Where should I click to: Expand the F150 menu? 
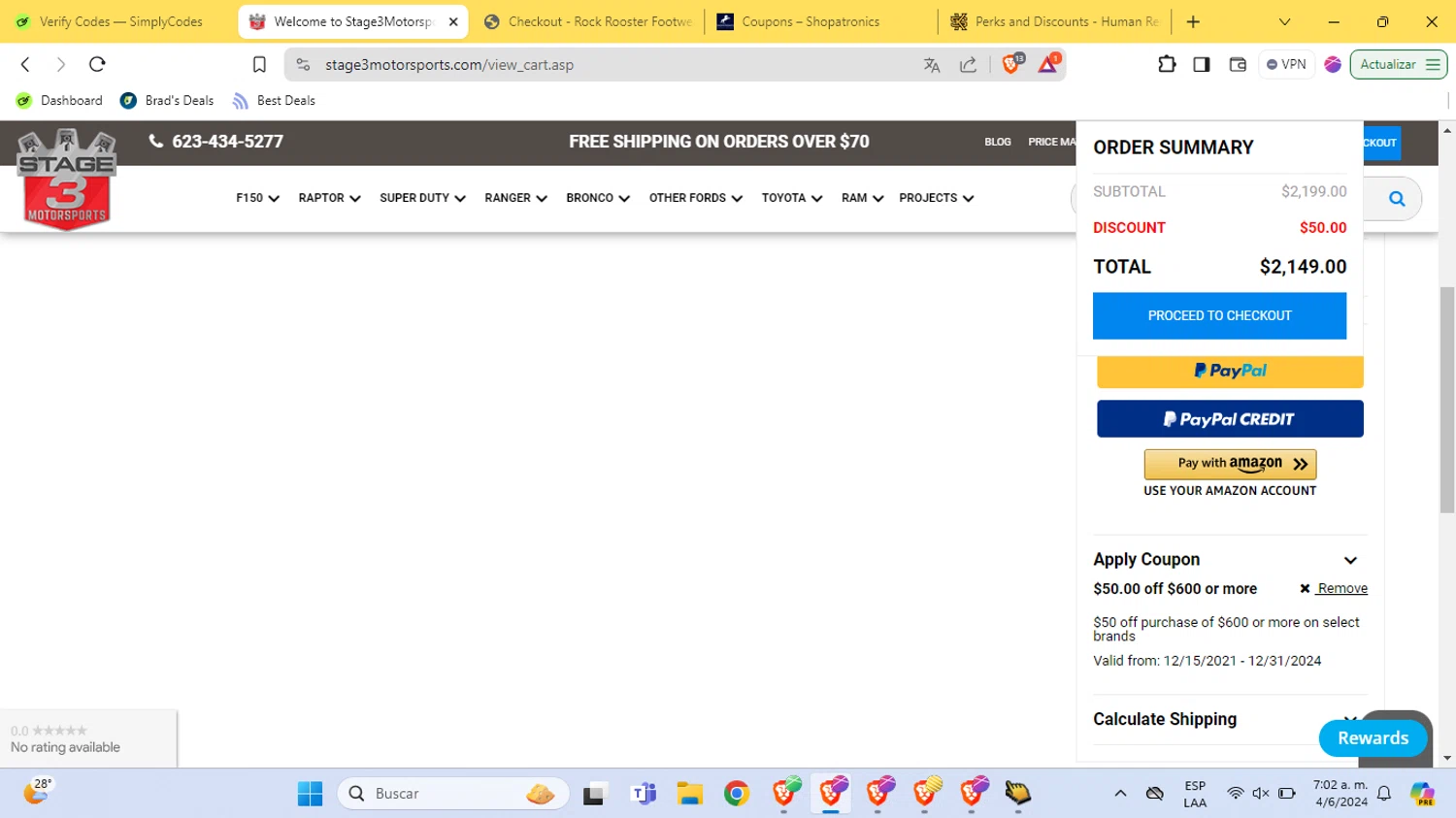click(x=257, y=198)
